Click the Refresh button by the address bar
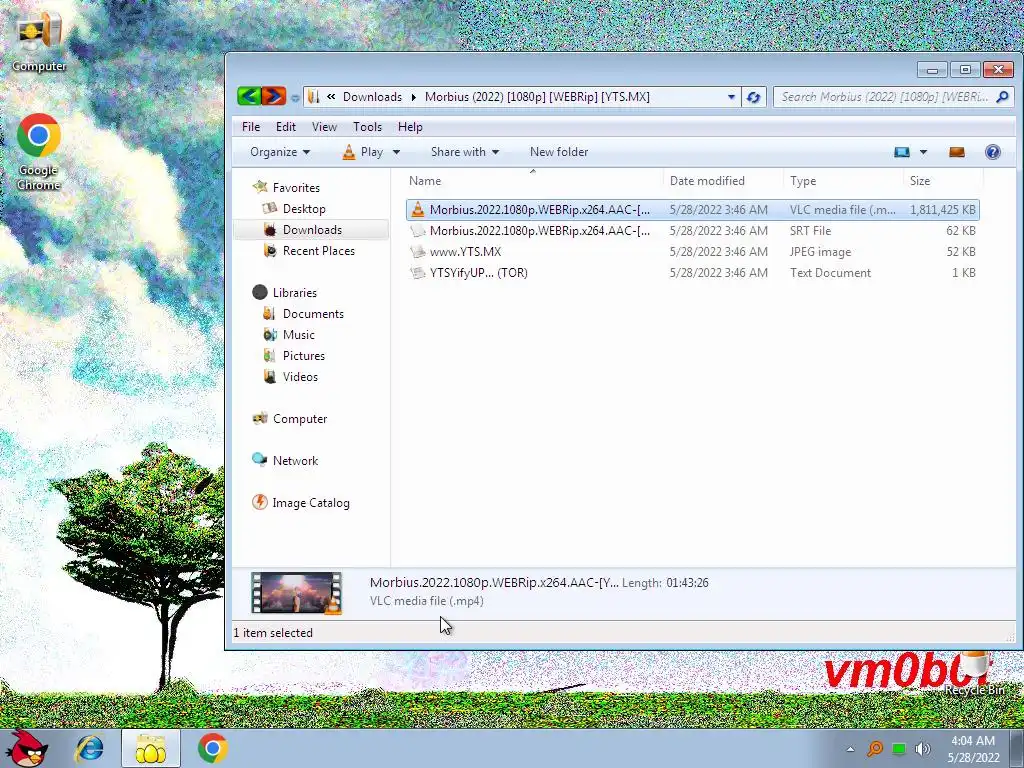The width and height of the screenshot is (1024, 768). (753, 97)
